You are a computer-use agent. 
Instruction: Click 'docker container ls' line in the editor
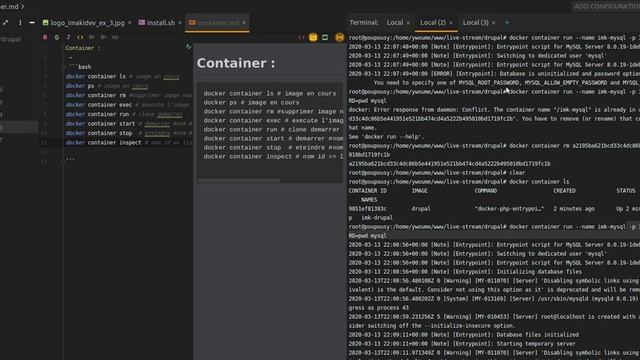tap(122, 76)
